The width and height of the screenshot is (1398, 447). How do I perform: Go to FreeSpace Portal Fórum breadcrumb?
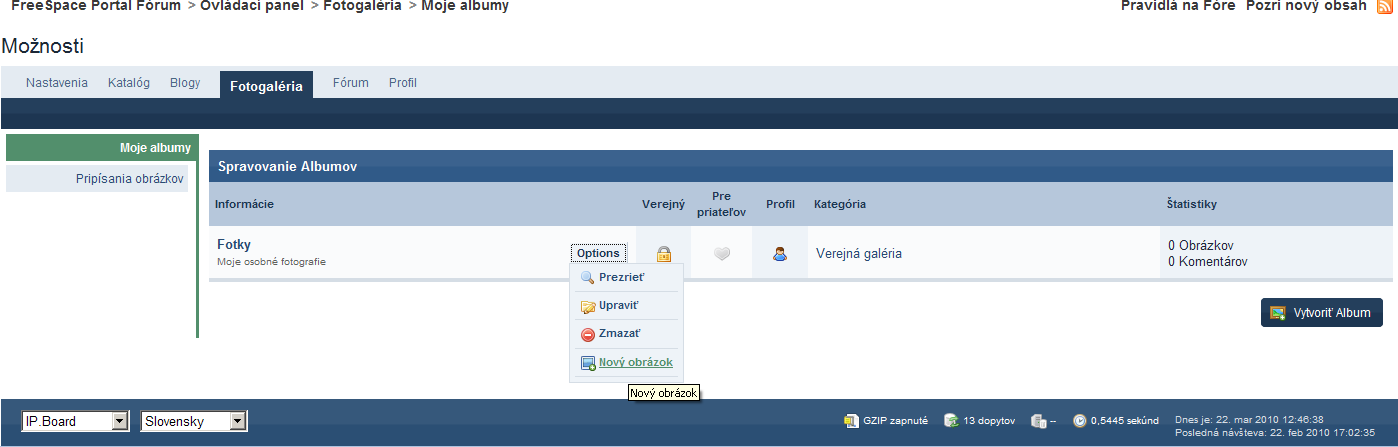[96, 6]
